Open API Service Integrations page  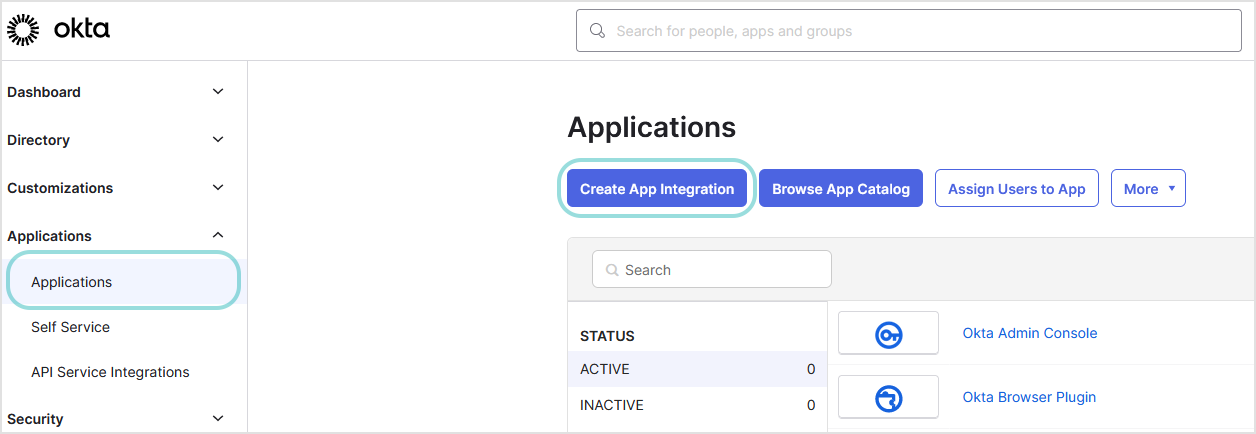click(110, 372)
